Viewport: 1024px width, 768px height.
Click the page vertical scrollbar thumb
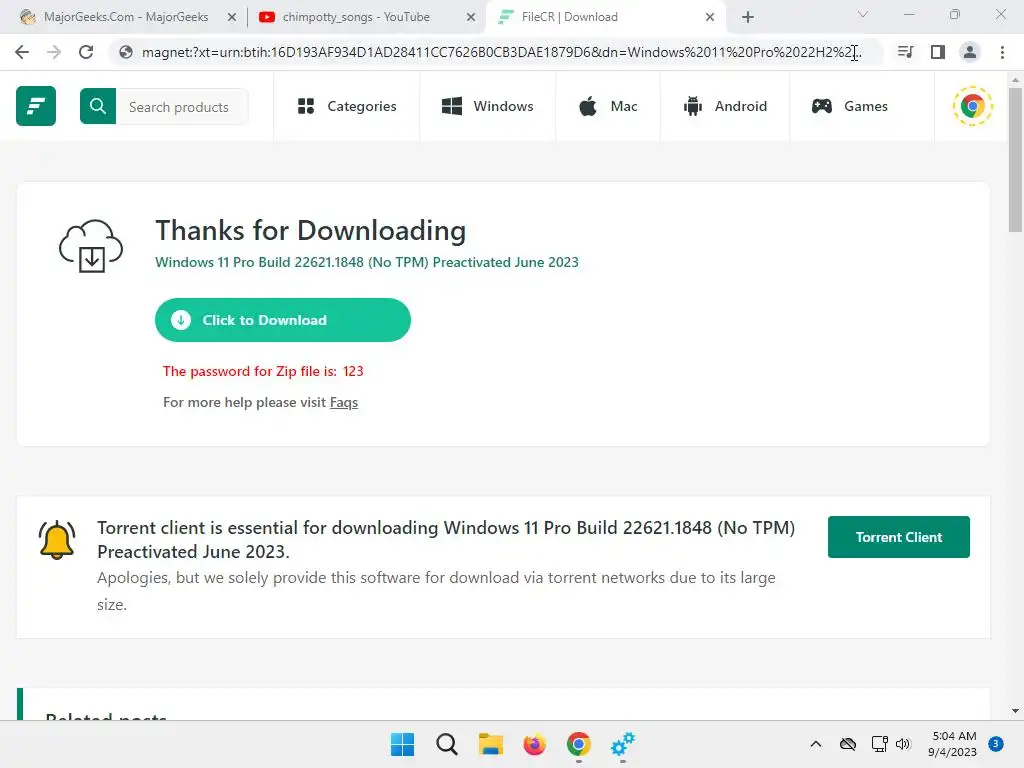coord(1015,160)
